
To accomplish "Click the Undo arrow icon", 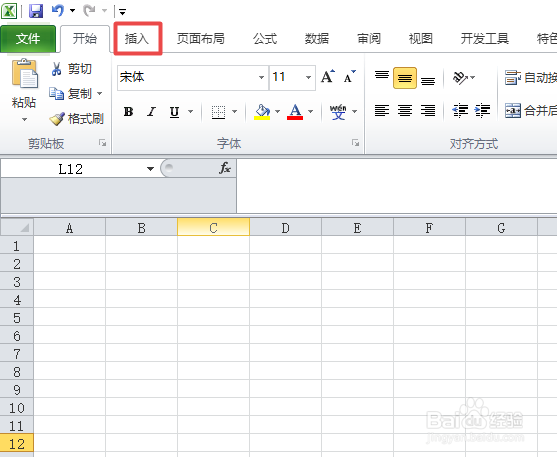I will tap(58, 10).
